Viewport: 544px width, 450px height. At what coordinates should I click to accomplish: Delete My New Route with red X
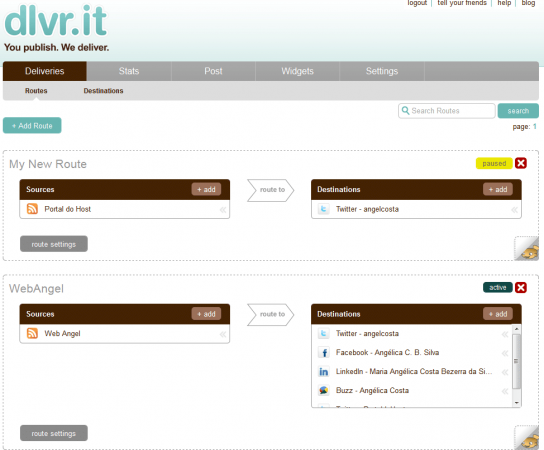click(x=521, y=163)
